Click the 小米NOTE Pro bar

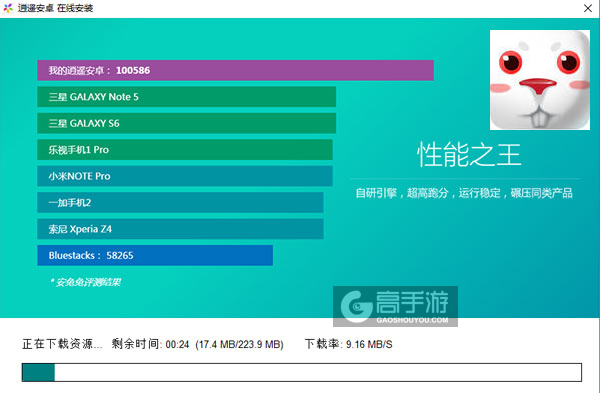pos(185,176)
